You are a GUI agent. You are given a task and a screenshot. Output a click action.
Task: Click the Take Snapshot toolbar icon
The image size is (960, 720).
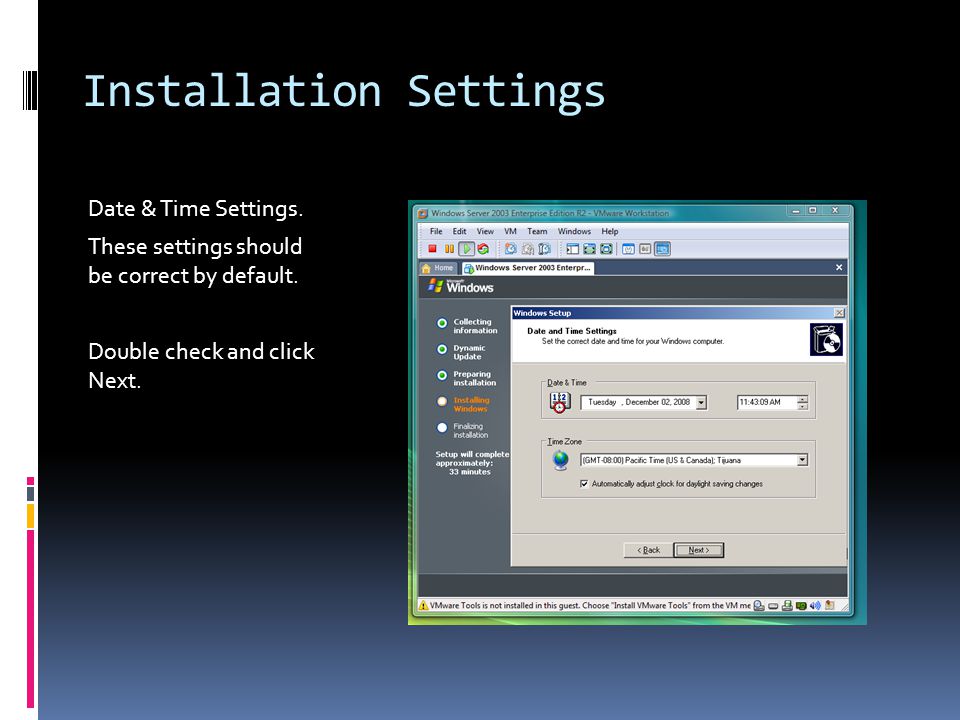click(511, 249)
